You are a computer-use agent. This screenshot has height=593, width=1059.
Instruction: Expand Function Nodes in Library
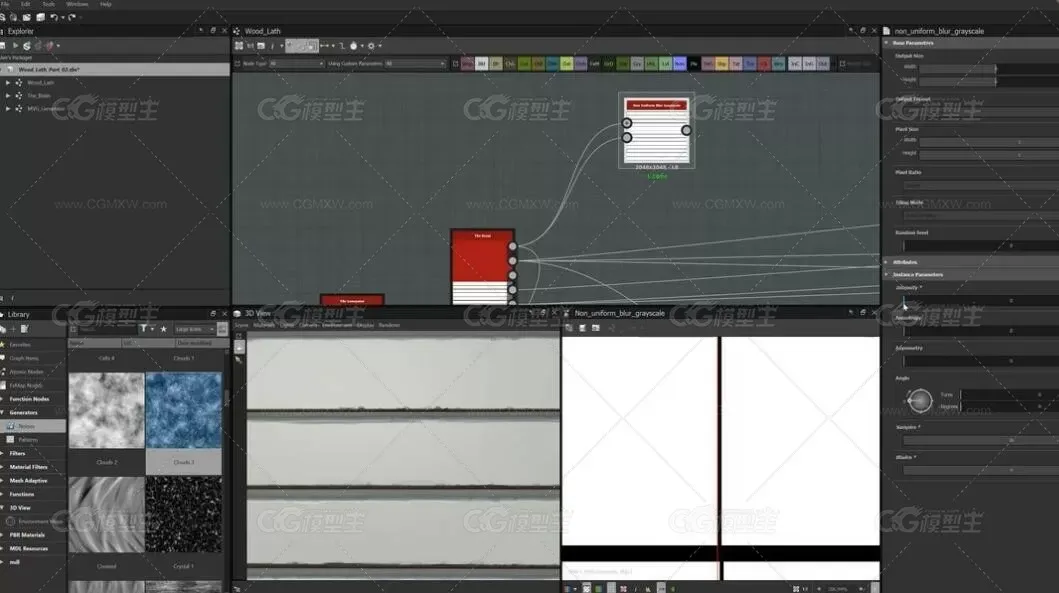click(3, 399)
